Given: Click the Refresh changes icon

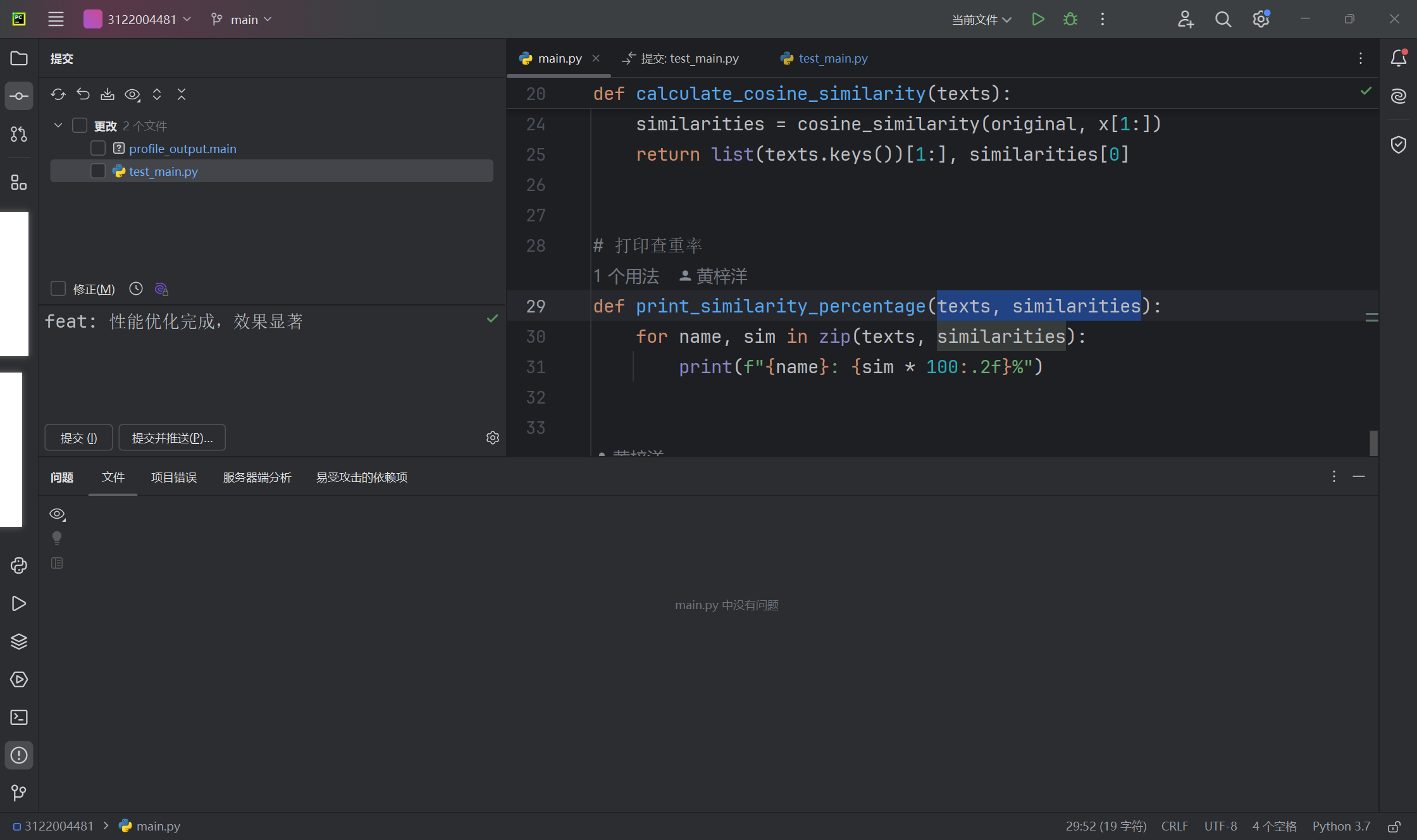Looking at the screenshot, I should pyautogui.click(x=58, y=94).
